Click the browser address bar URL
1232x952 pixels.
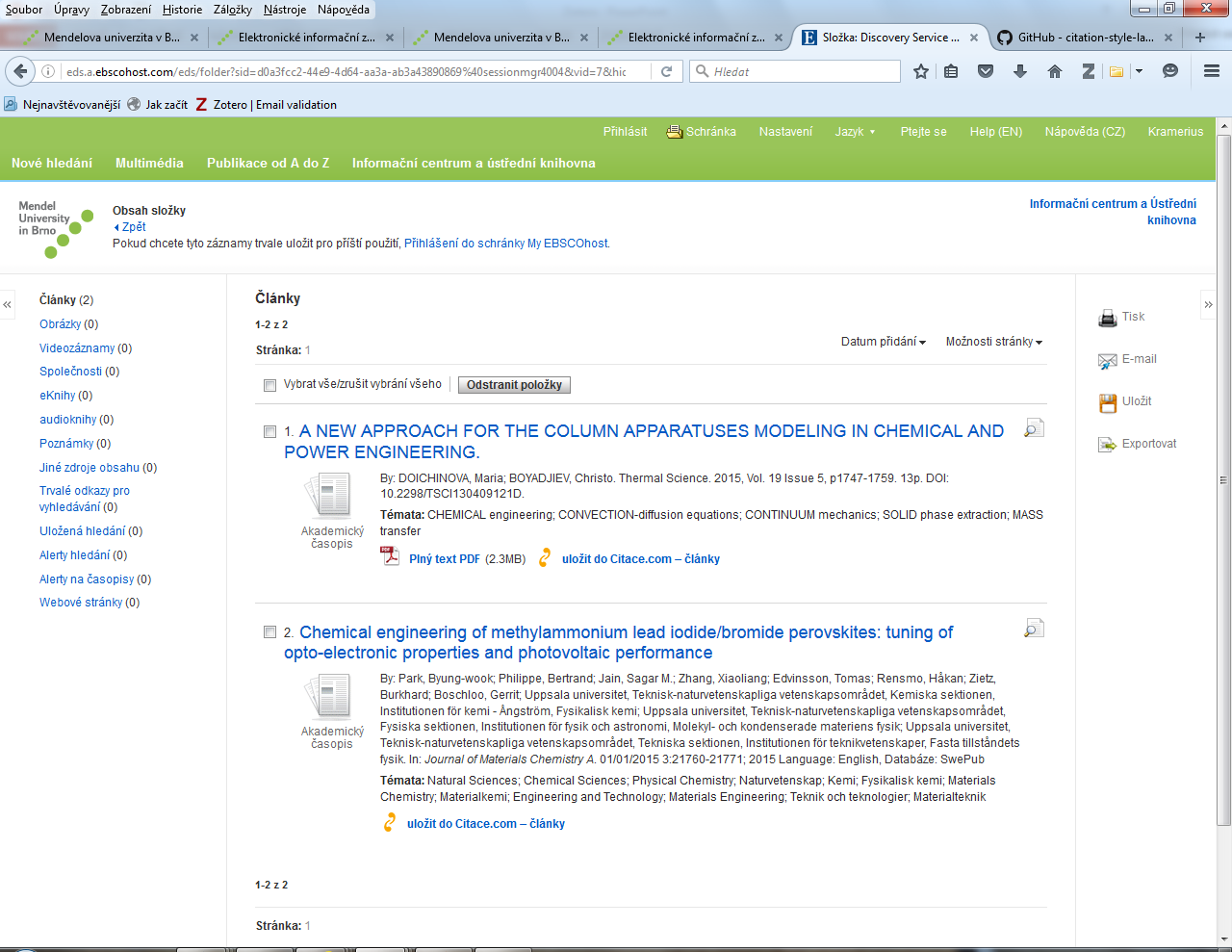click(346, 71)
